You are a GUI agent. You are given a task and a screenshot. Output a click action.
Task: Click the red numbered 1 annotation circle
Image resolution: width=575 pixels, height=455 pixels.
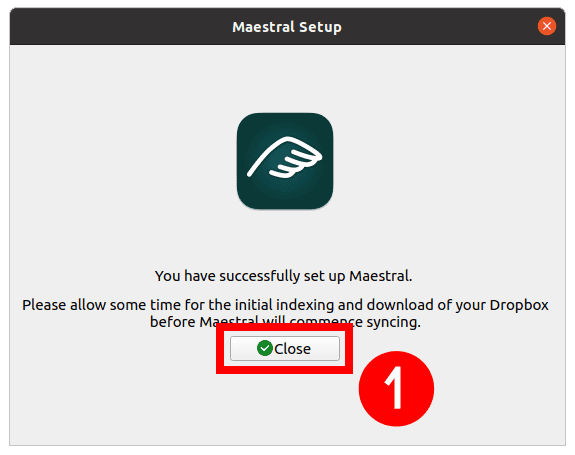click(396, 389)
